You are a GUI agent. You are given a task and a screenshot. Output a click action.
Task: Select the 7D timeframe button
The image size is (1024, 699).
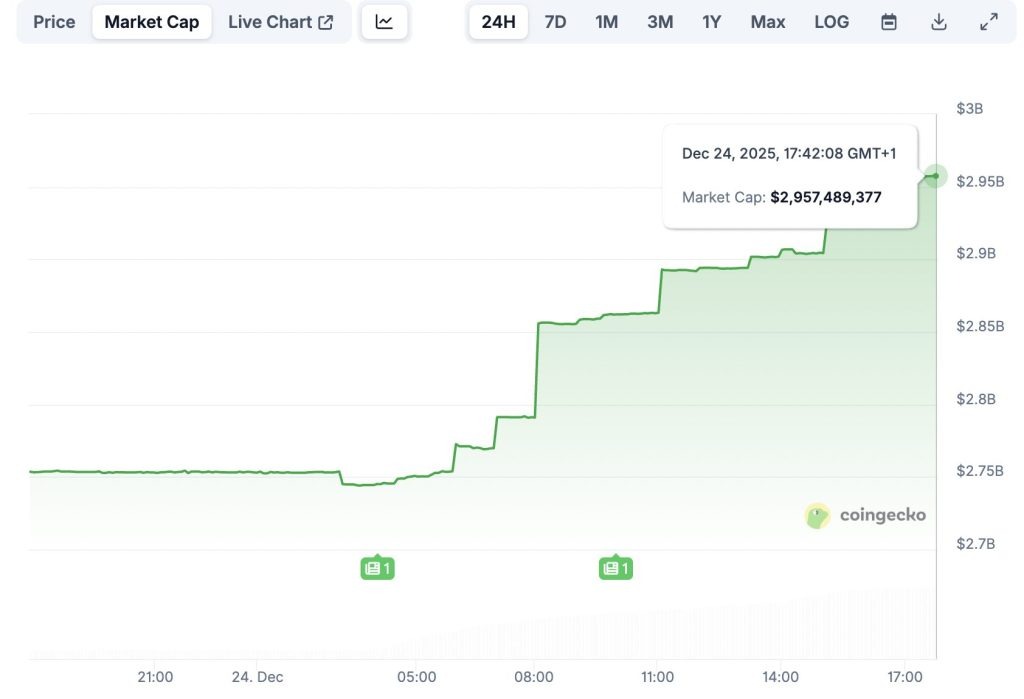tap(555, 21)
